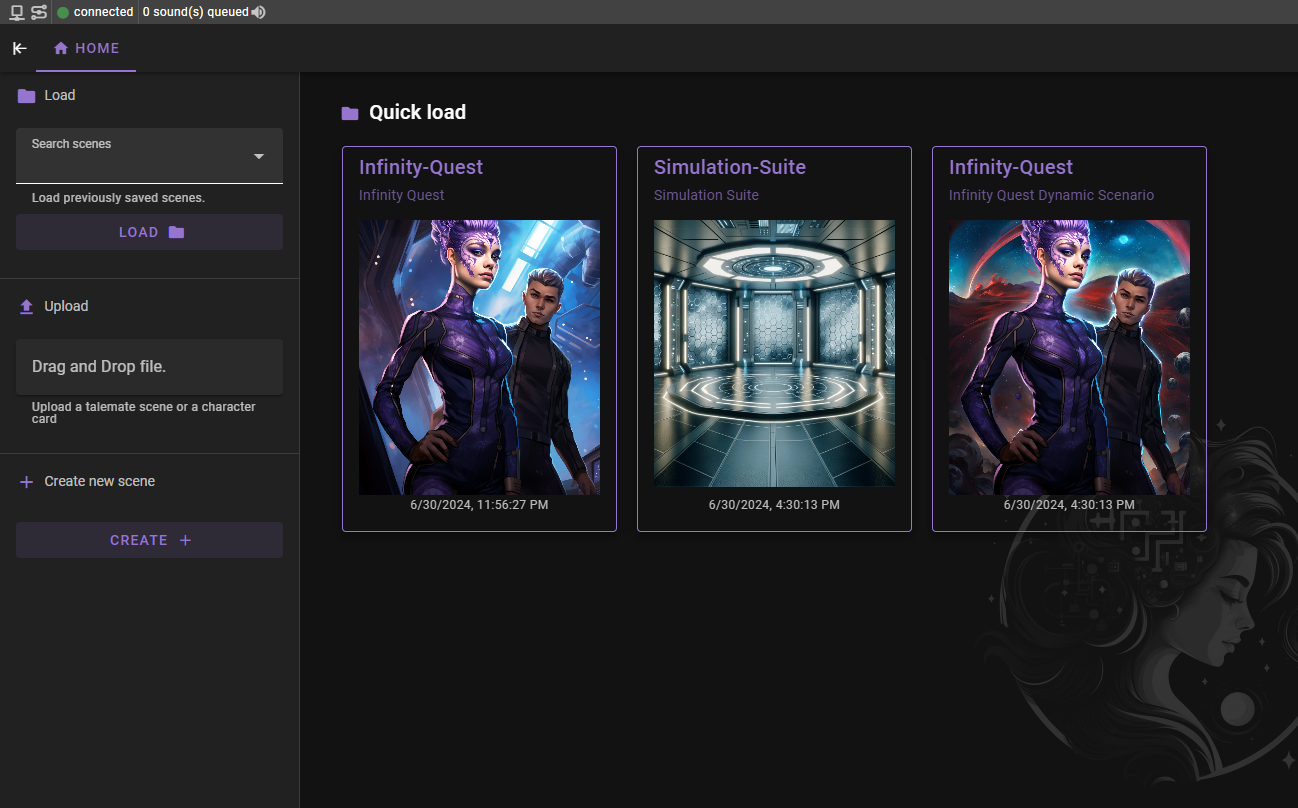
Task: Click the Quick load folder icon
Action: pos(350,113)
